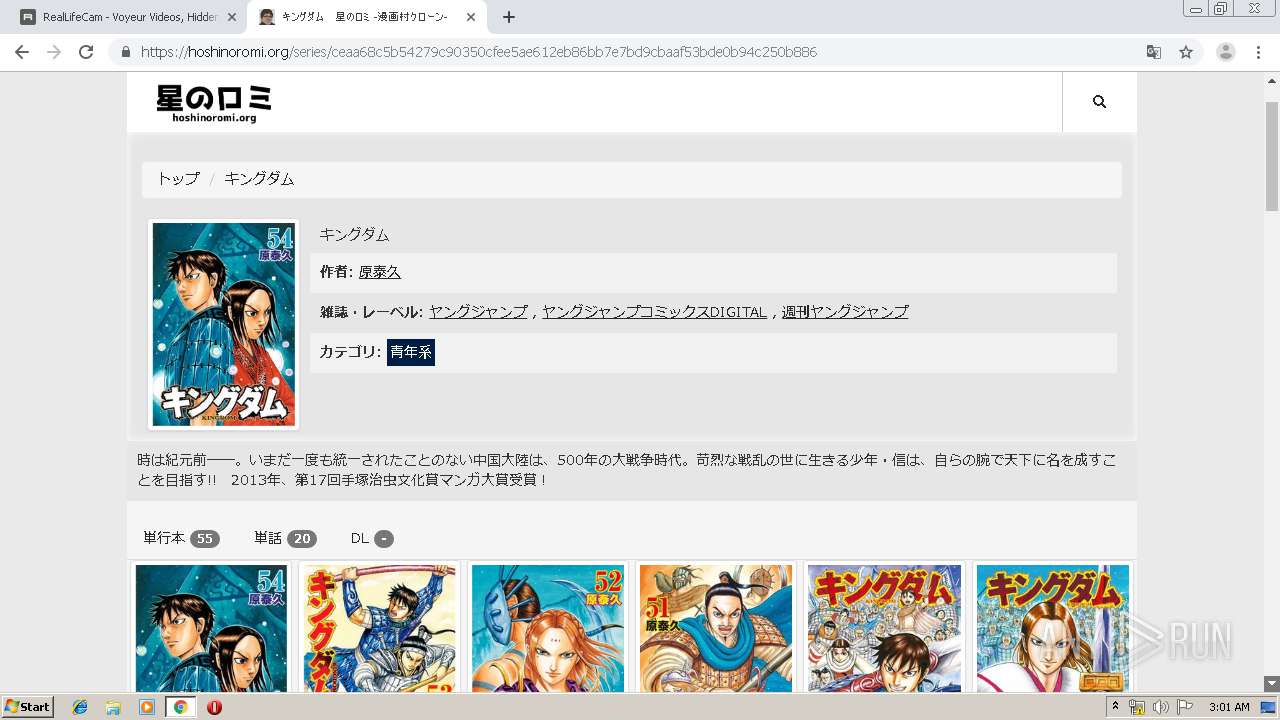Select the キングダム 星のロミ tab
Screen dimensions: 1280x720
coord(364,17)
